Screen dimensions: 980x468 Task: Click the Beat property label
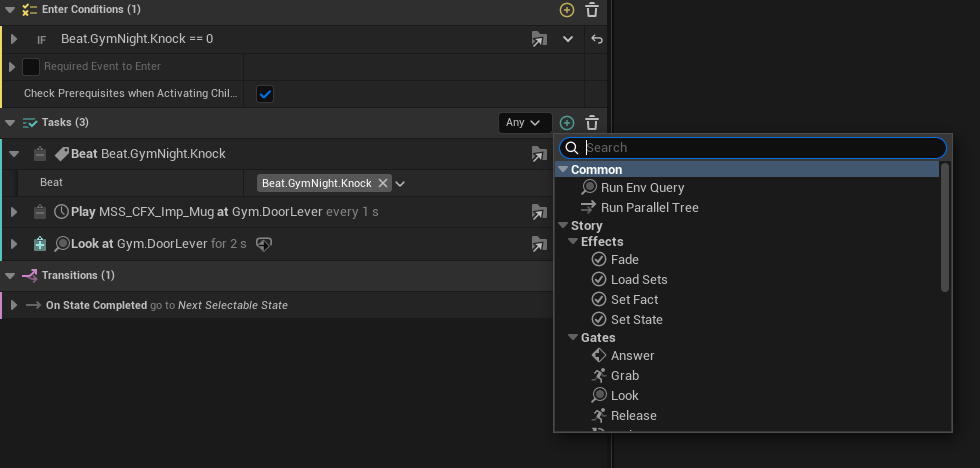(51, 182)
